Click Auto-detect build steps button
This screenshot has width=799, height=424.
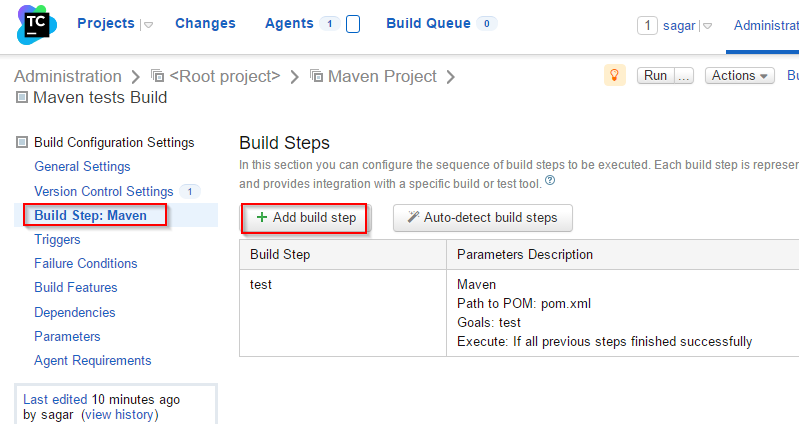click(x=482, y=217)
